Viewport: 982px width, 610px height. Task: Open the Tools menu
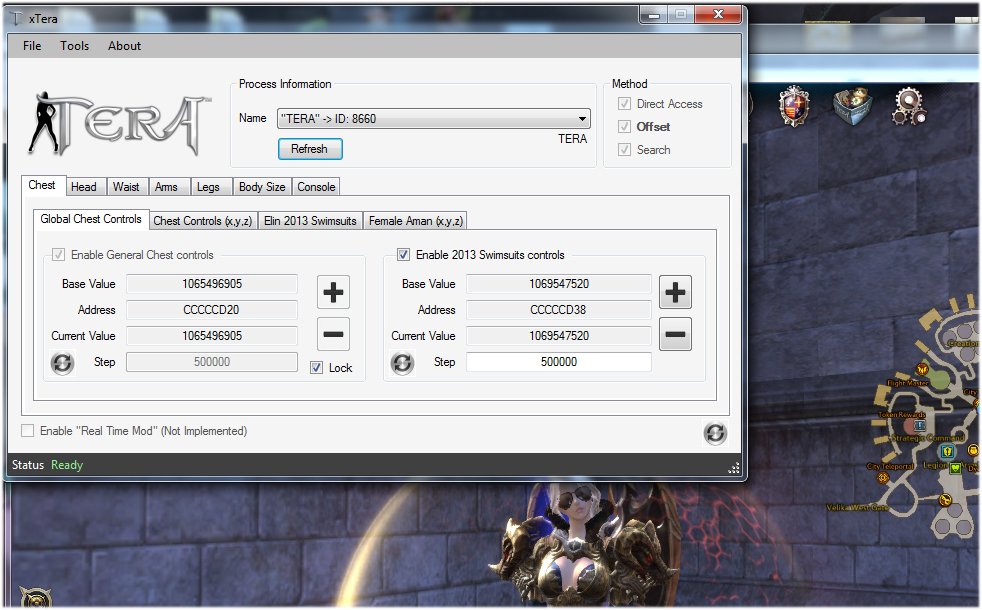click(x=74, y=46)
